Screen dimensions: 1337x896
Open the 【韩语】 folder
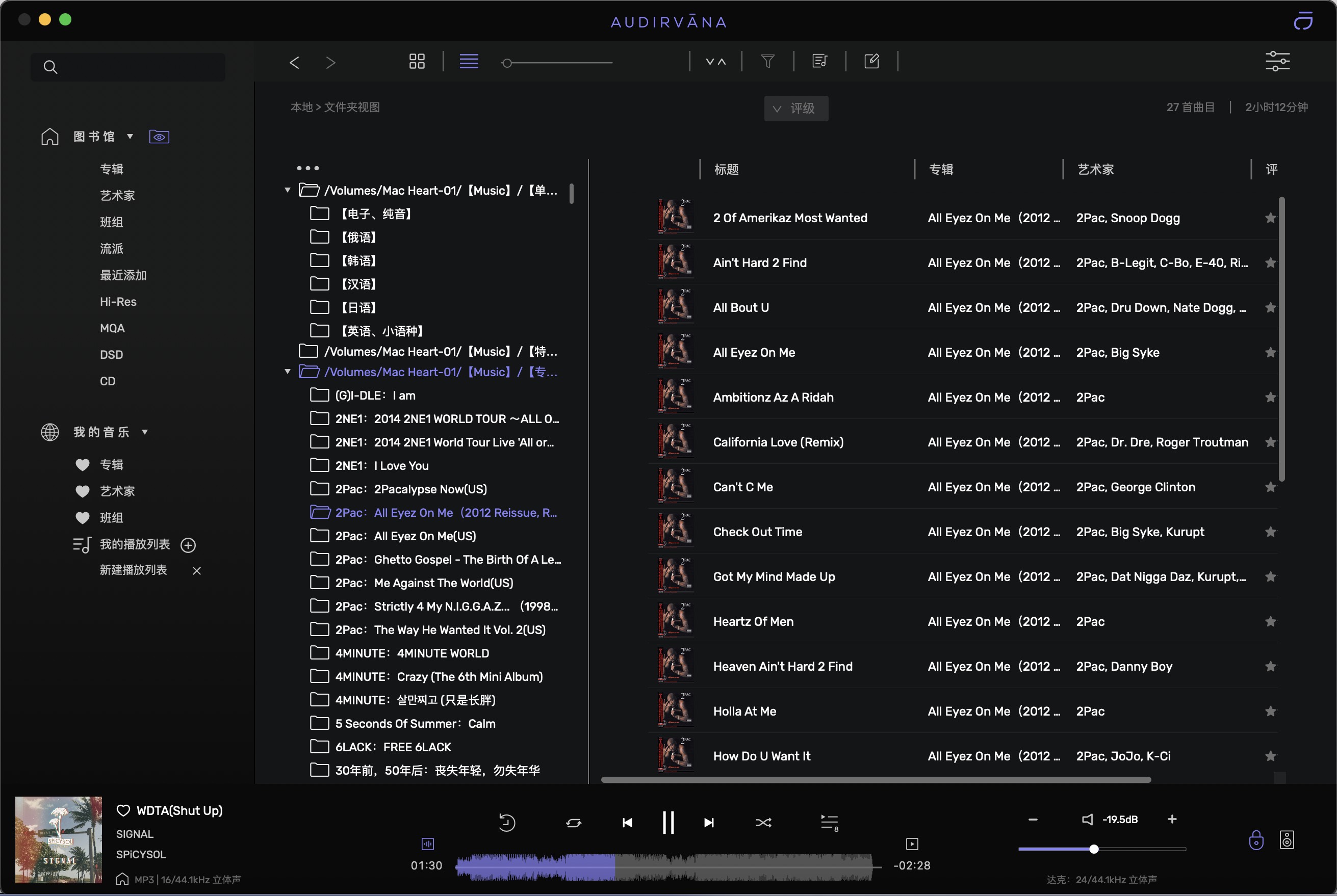(358, 260)
